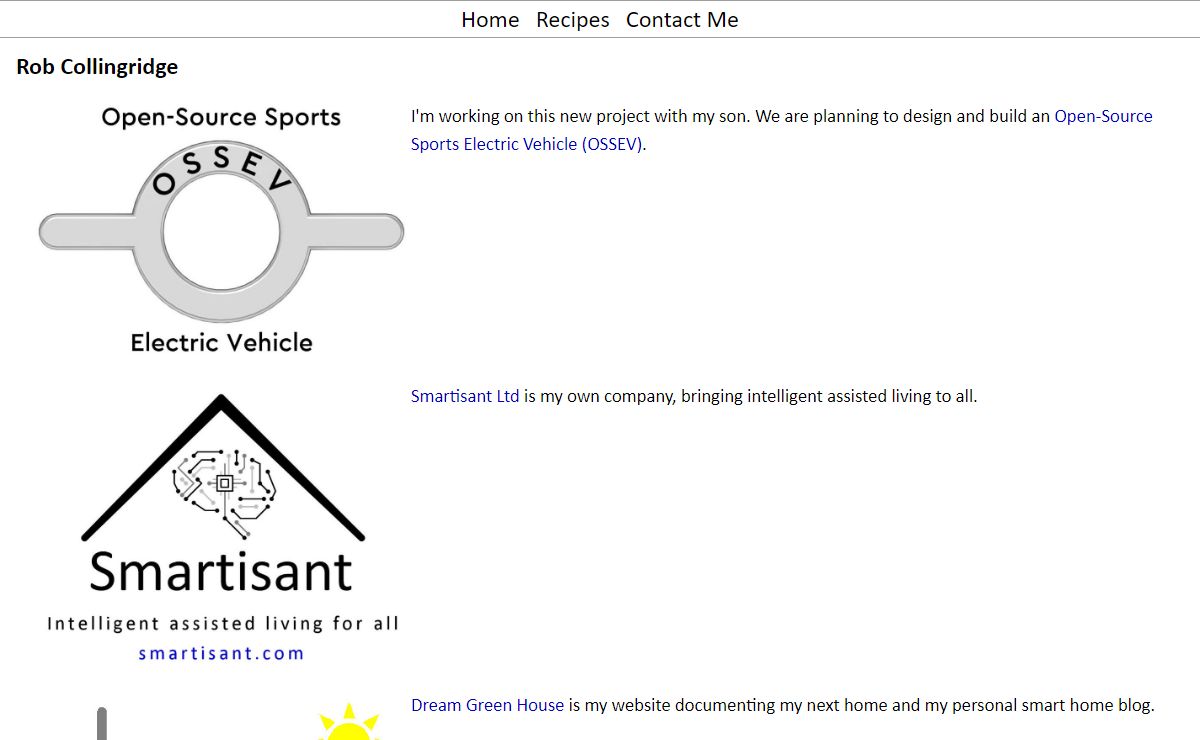Visit the Smartisant Ltd link
The width and height of the screenshot is (1200, 740).
coord(465,396)
